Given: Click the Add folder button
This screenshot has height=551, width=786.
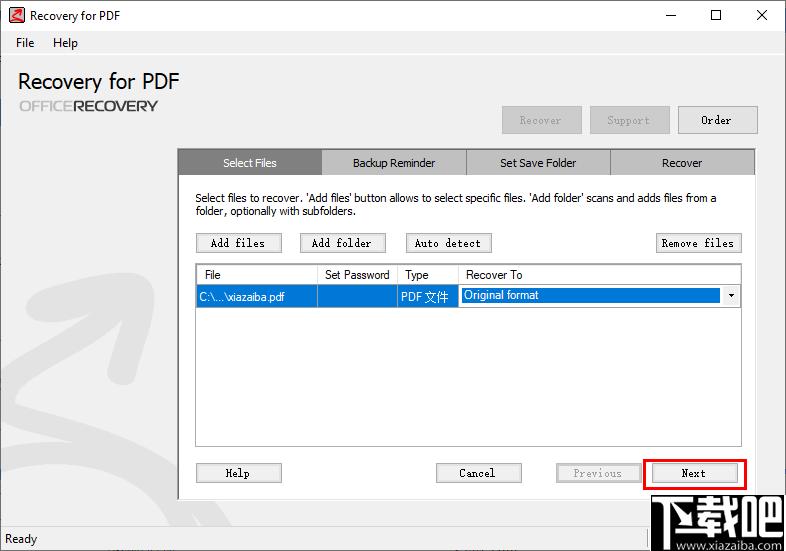Looking at the screenshot, I should click(x=343, y=243).
